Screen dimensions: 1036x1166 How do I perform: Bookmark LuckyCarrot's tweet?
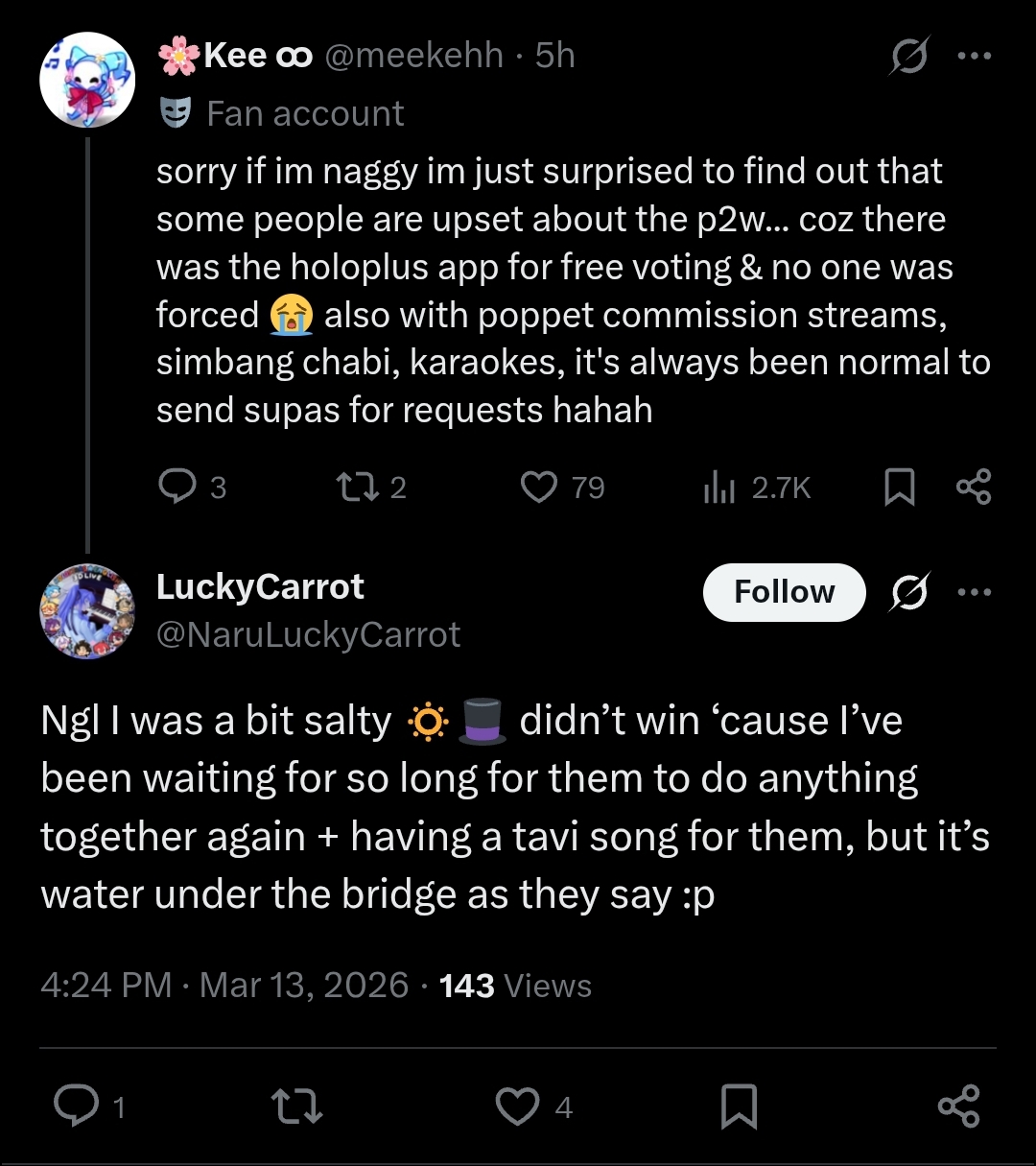tap(739, 1107)
